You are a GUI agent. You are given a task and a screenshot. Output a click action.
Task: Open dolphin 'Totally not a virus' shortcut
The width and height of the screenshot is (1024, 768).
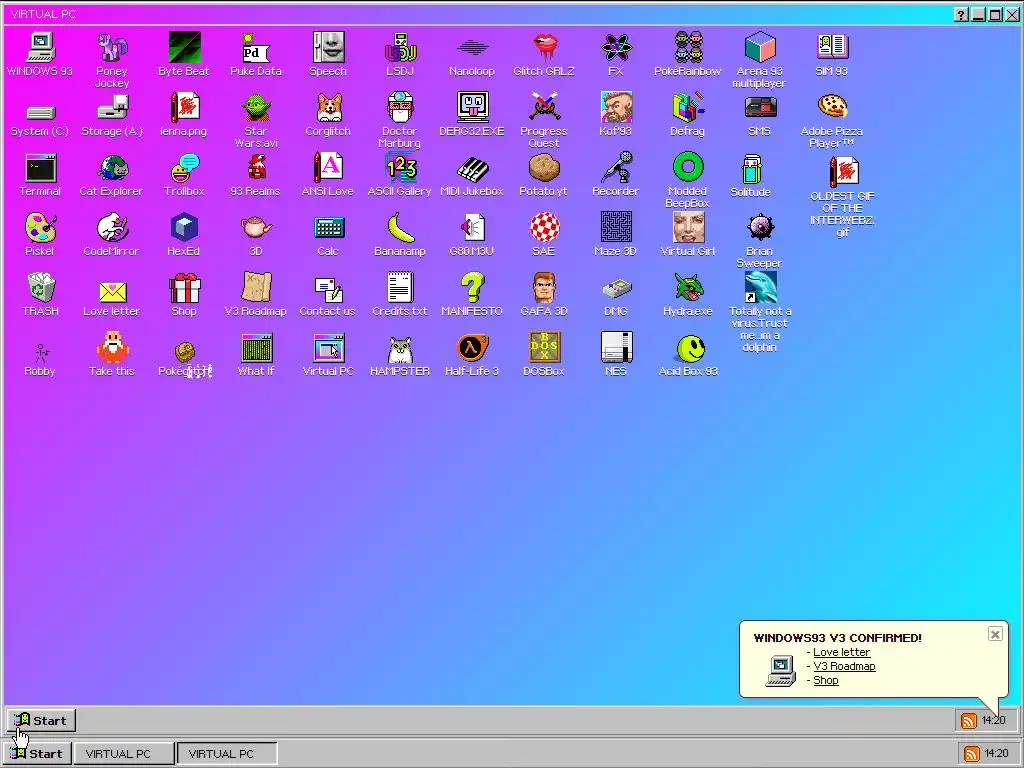[x=760, y=287]
